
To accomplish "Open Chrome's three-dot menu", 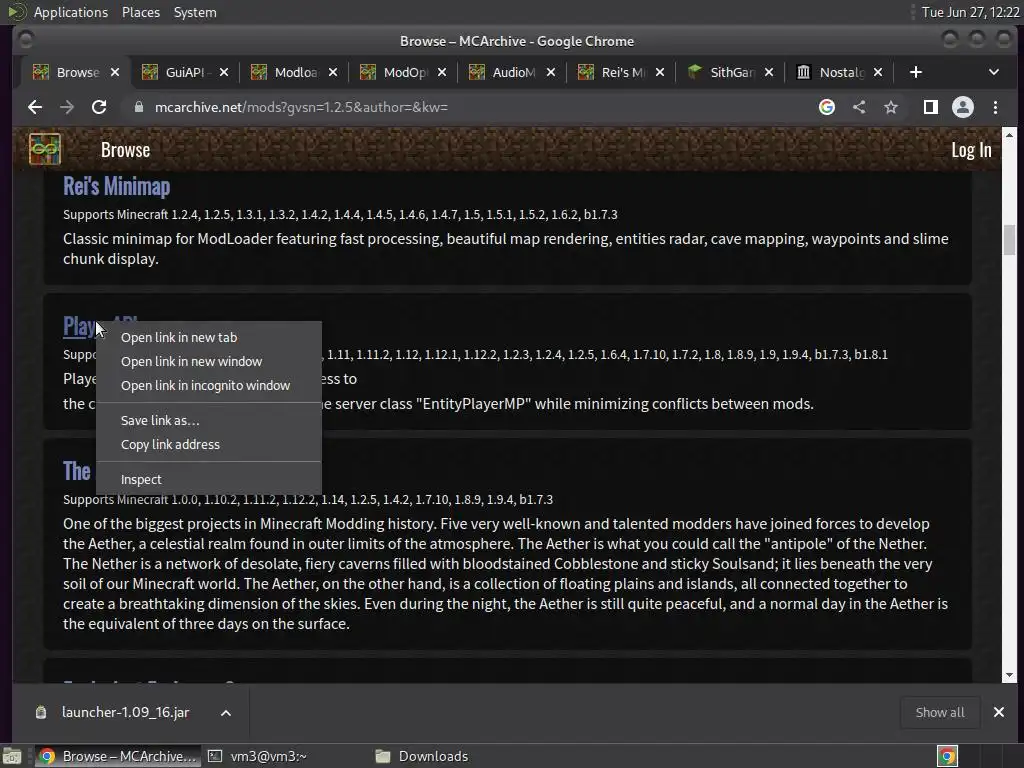I will [995, 107].
